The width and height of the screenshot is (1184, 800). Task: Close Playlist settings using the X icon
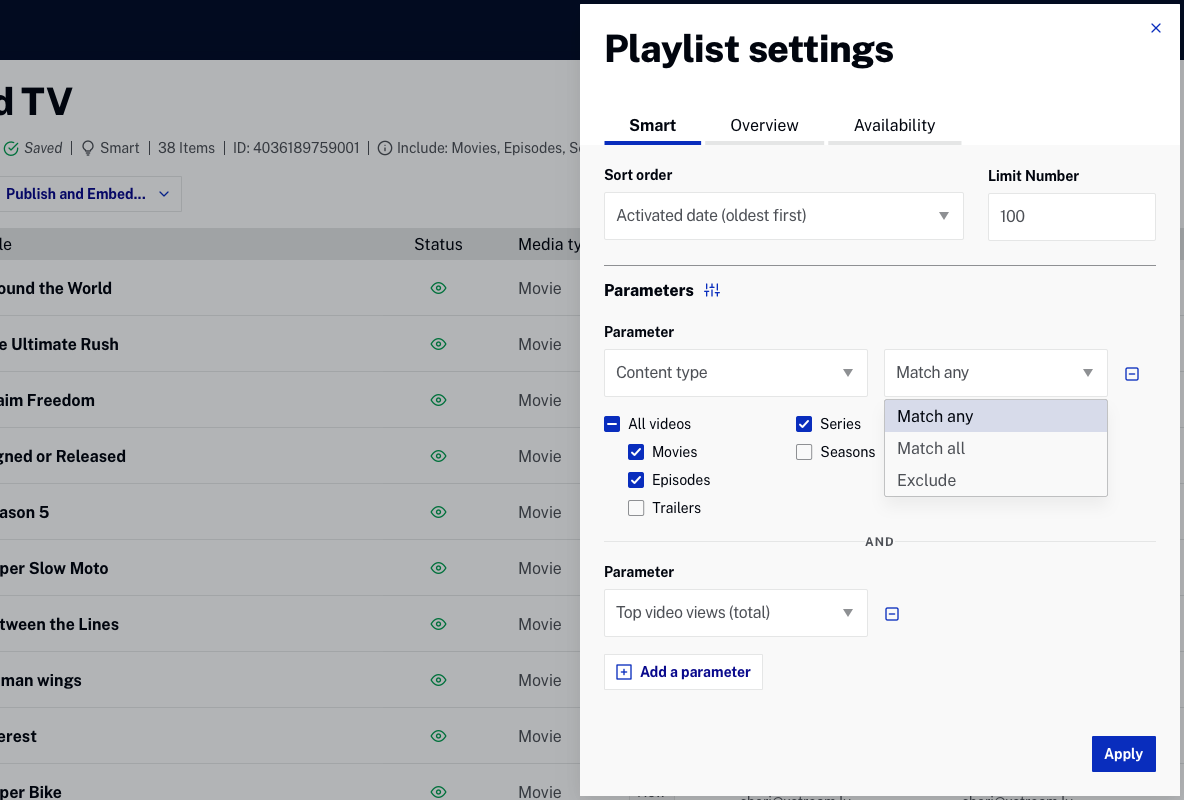click(x=1155, y=28)
